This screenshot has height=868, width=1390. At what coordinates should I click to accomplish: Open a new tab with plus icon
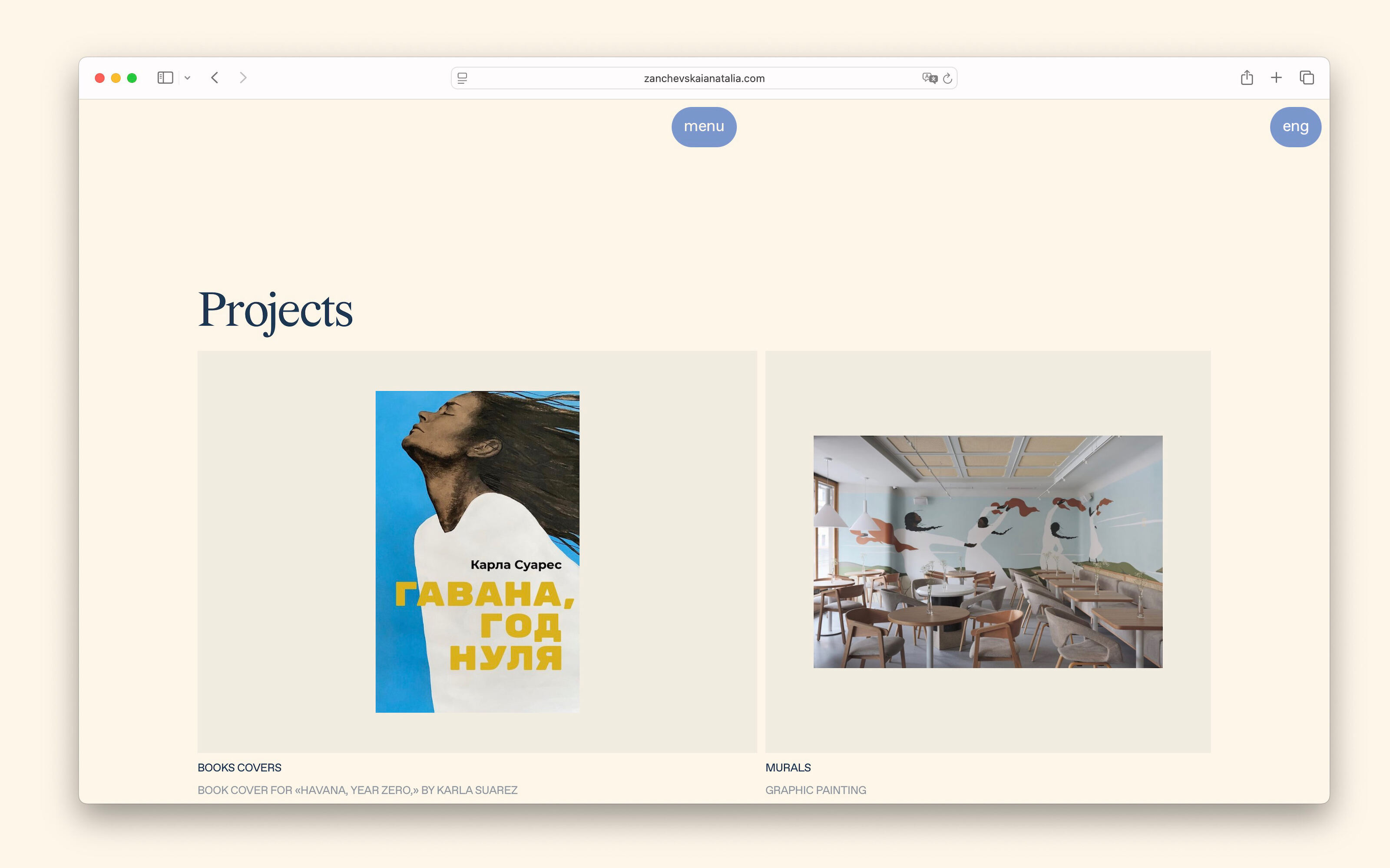[x=1276, y=77]
